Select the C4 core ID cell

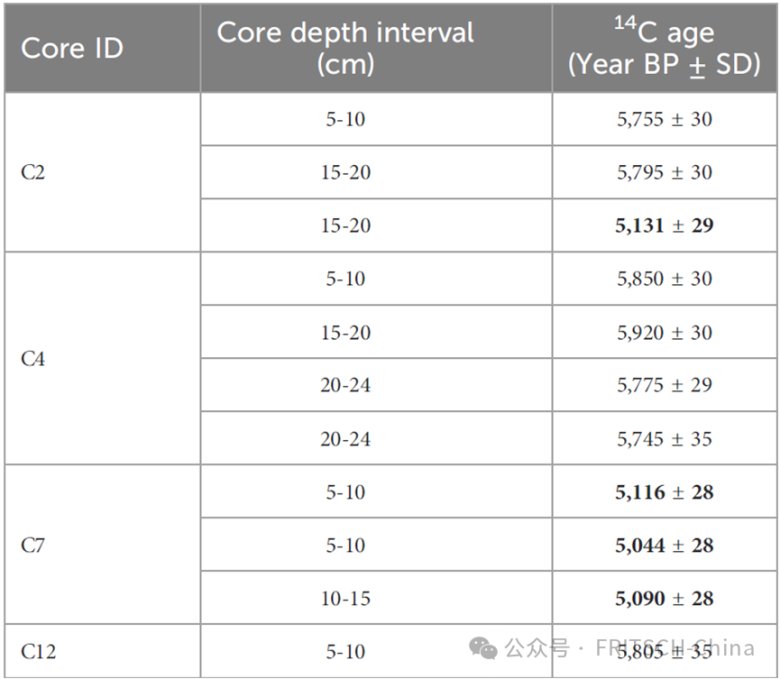[32, 359]
